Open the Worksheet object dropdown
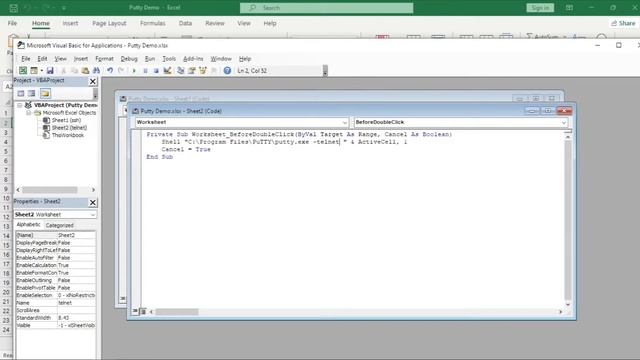The width and height of the screenshot is (640, 360). coord(344,122)
